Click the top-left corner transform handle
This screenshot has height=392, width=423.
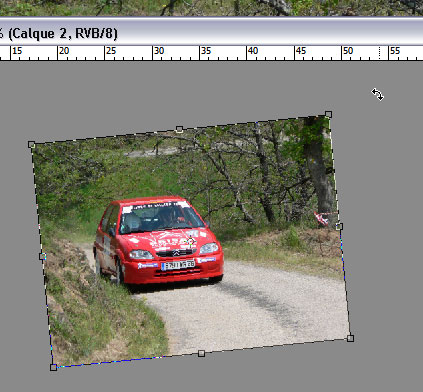click(31, 144)
